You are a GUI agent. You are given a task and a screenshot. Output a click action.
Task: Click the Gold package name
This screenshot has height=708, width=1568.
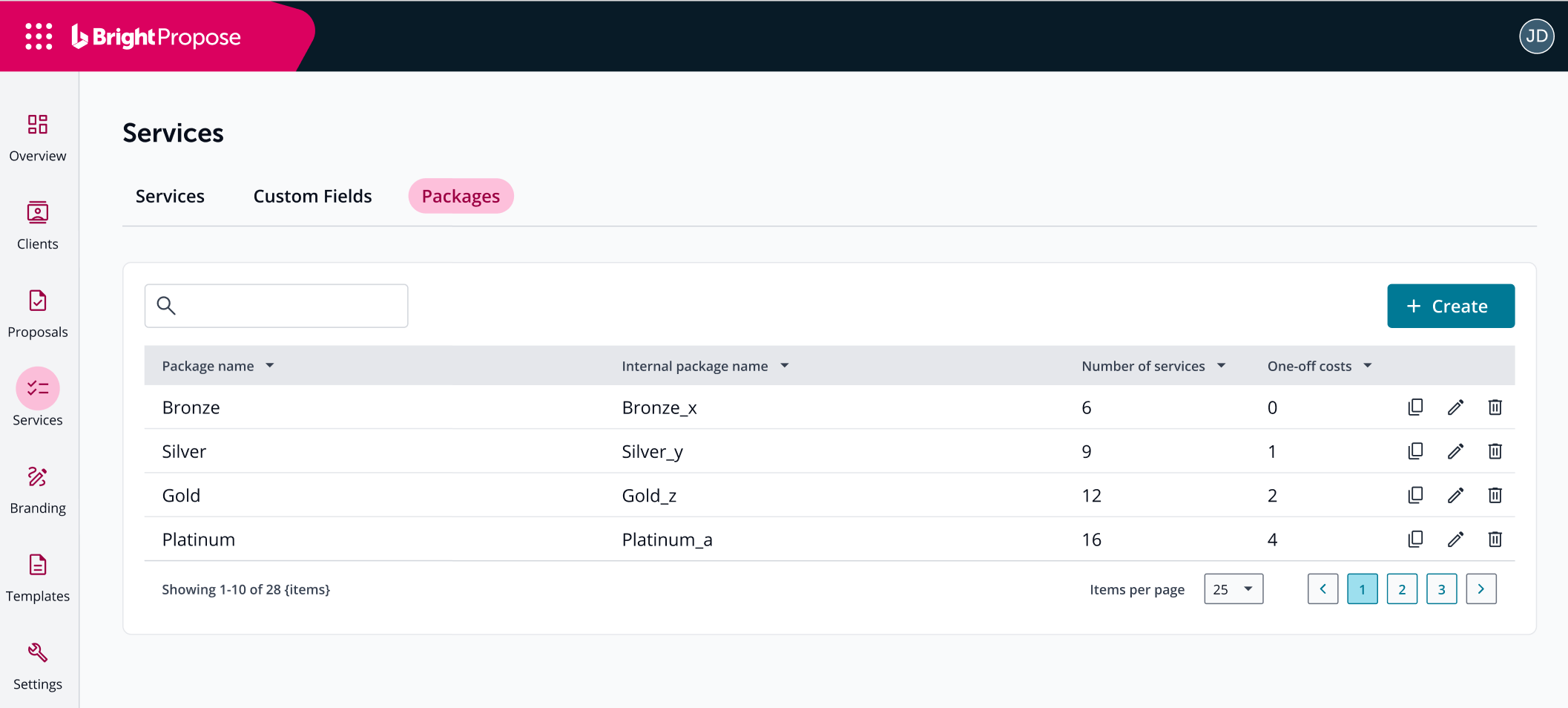coord(181,495)
